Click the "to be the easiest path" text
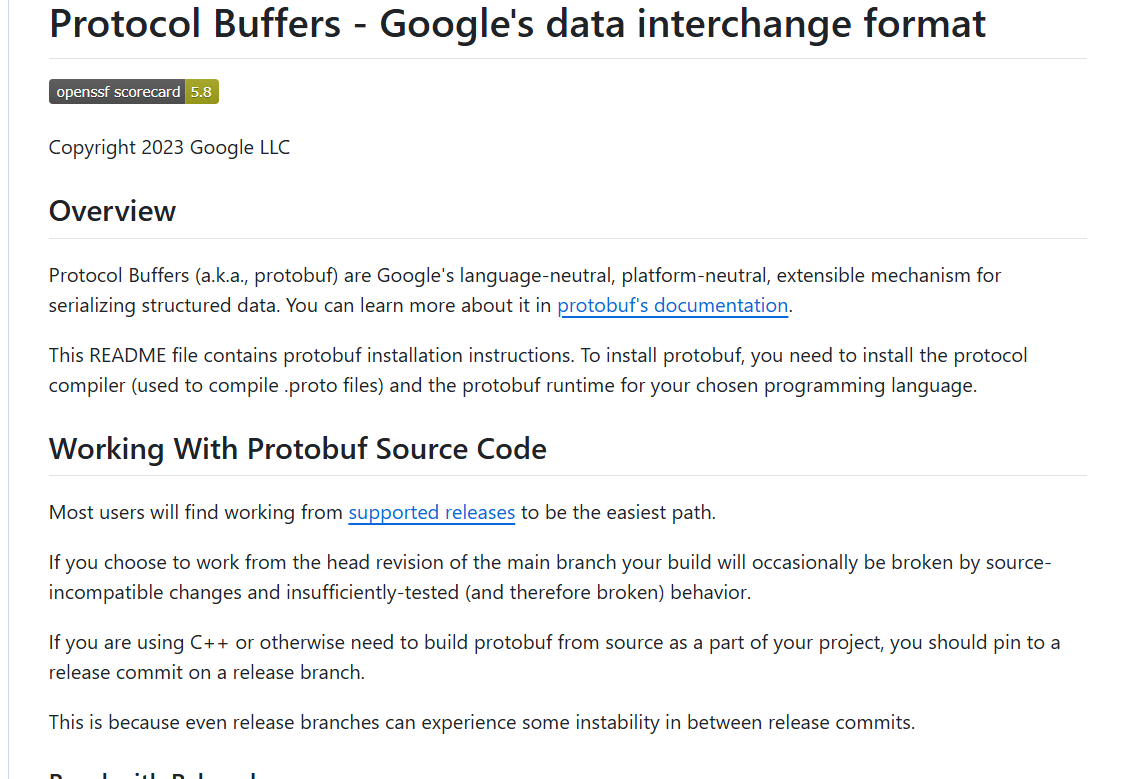1125x779 pixels. pos(618,513)
